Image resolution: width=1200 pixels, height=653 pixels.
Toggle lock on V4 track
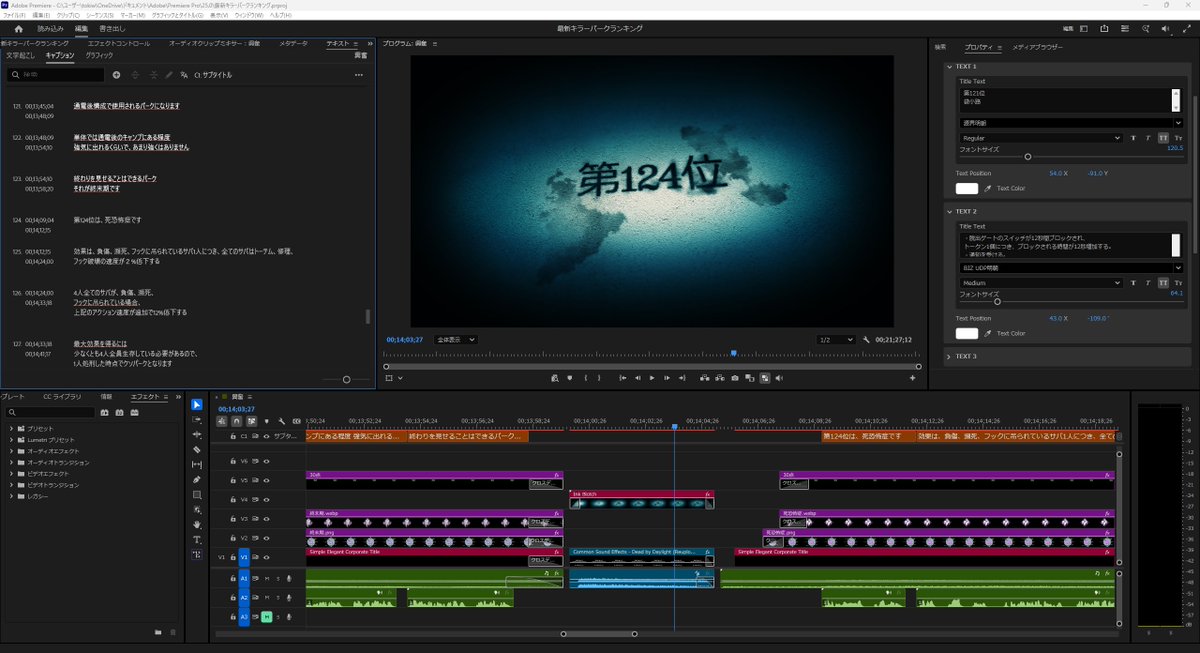(x=233, y=499)
